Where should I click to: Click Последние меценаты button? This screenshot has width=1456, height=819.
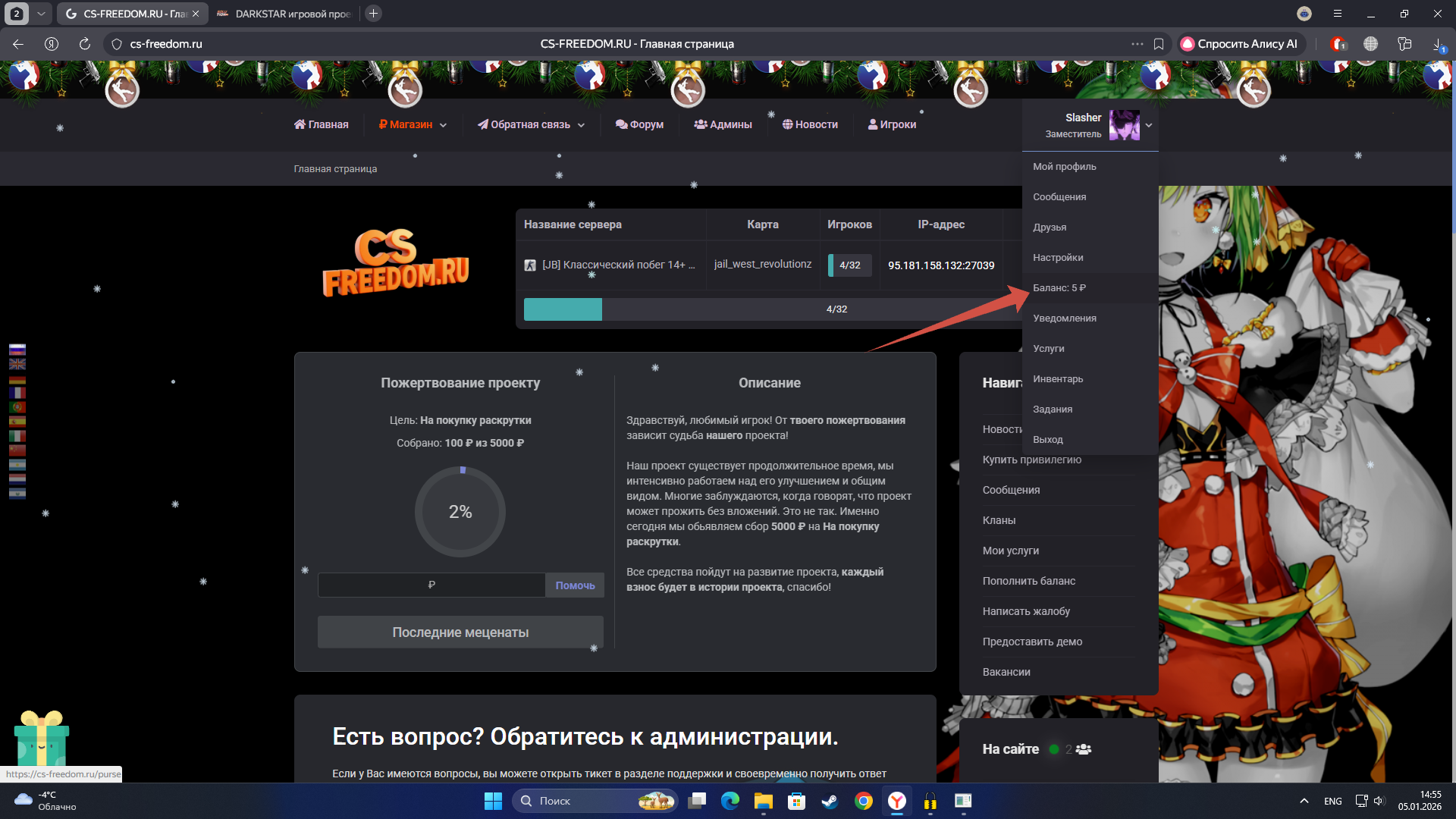(460, 632)
